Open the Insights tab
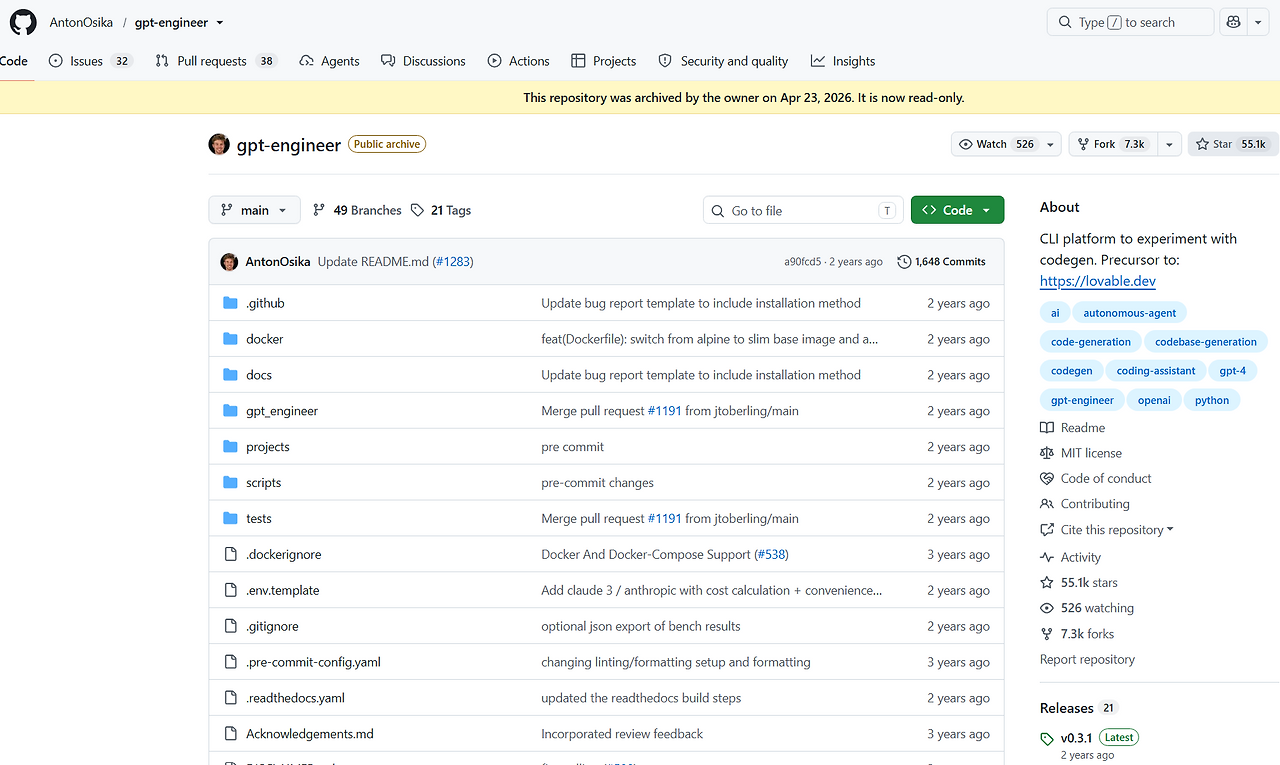Image resolution: width=1280 pixels, height=765 pixels. pos(843,61)
